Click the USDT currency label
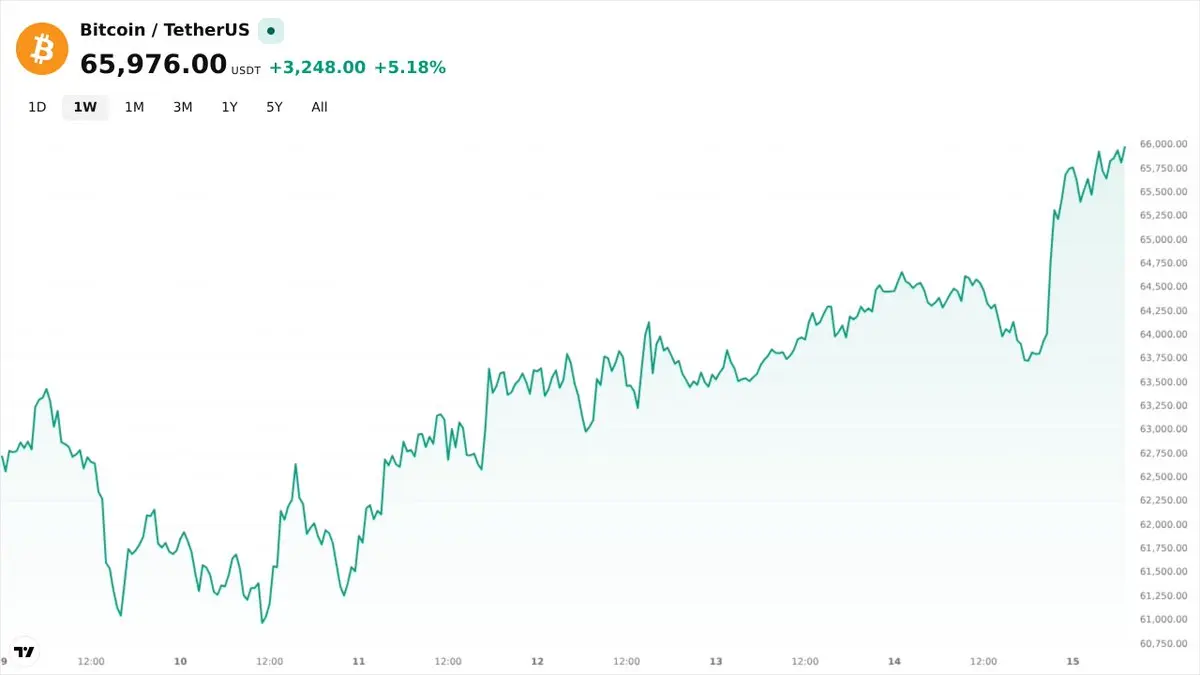1200x675 pixels. 246,71
